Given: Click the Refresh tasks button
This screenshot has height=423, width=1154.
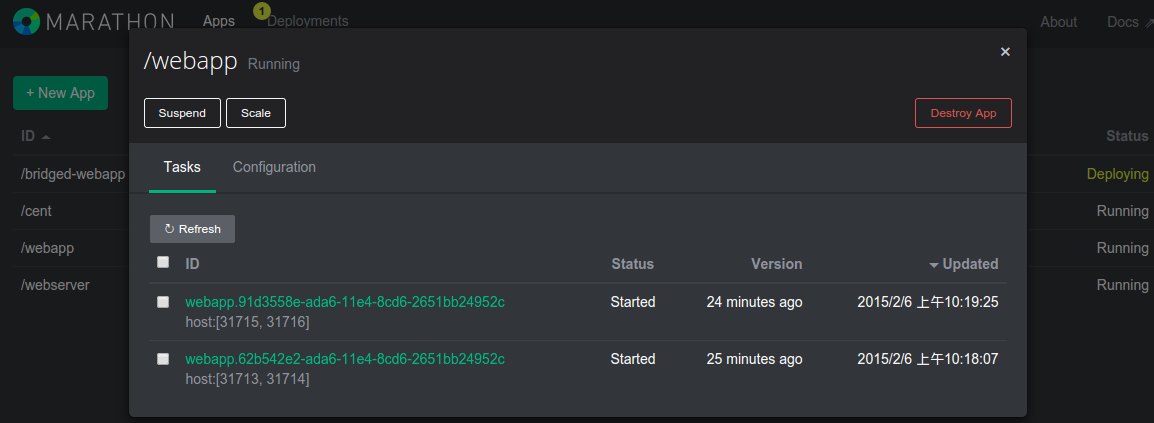Looking at the screenshot, I should (192, 229).
